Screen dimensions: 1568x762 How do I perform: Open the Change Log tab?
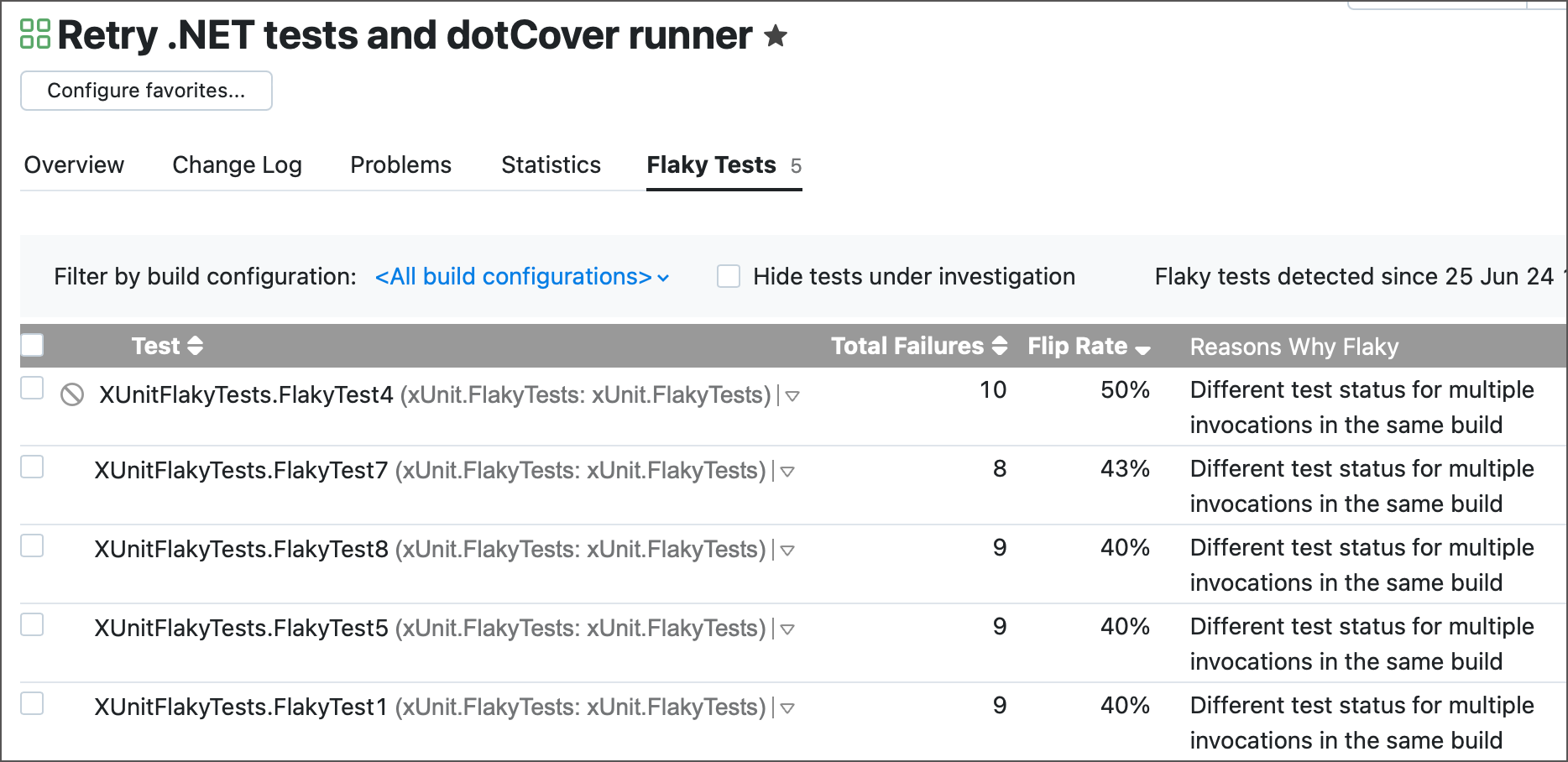237,164
